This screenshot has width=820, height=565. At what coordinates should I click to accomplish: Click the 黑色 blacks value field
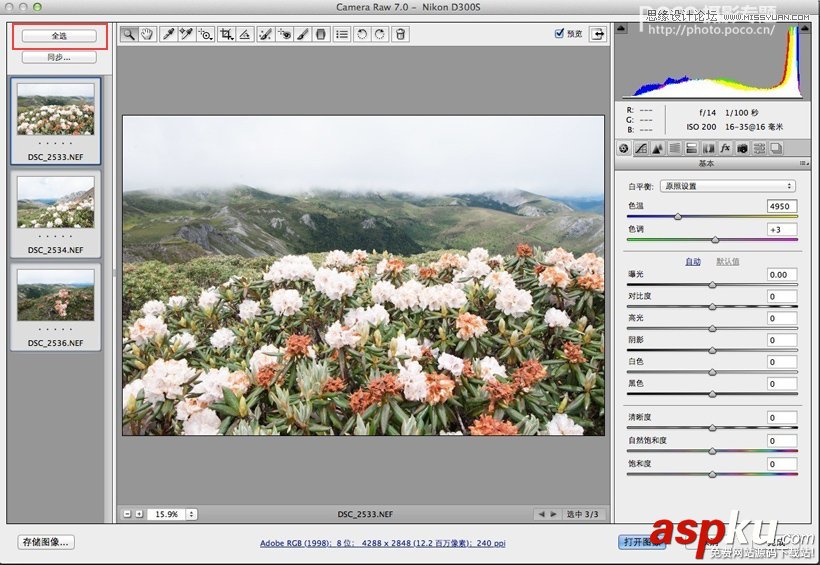[x=782, y=384]
